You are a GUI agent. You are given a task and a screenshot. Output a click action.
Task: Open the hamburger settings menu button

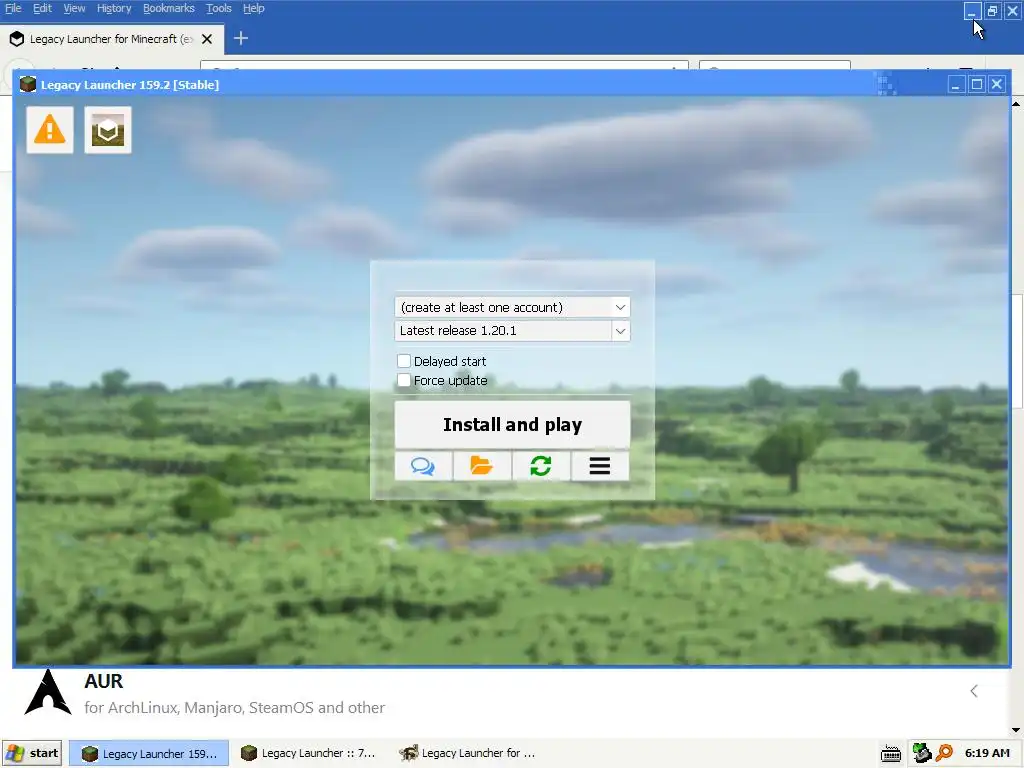(600, 466)
